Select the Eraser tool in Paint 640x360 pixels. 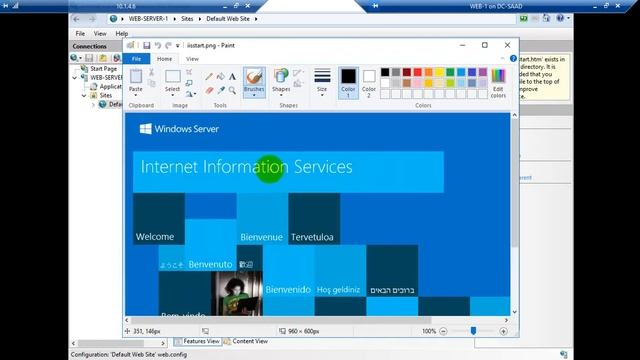point(209,90)
